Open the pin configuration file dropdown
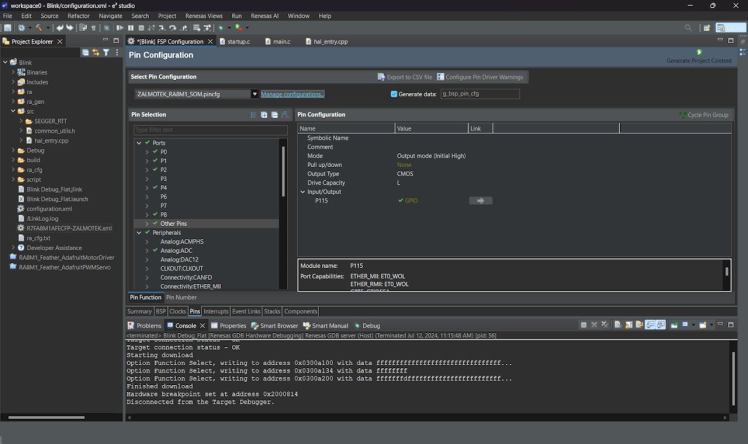Image resolution: width=748 pixels, height=444 pixels. click(255, 94)
